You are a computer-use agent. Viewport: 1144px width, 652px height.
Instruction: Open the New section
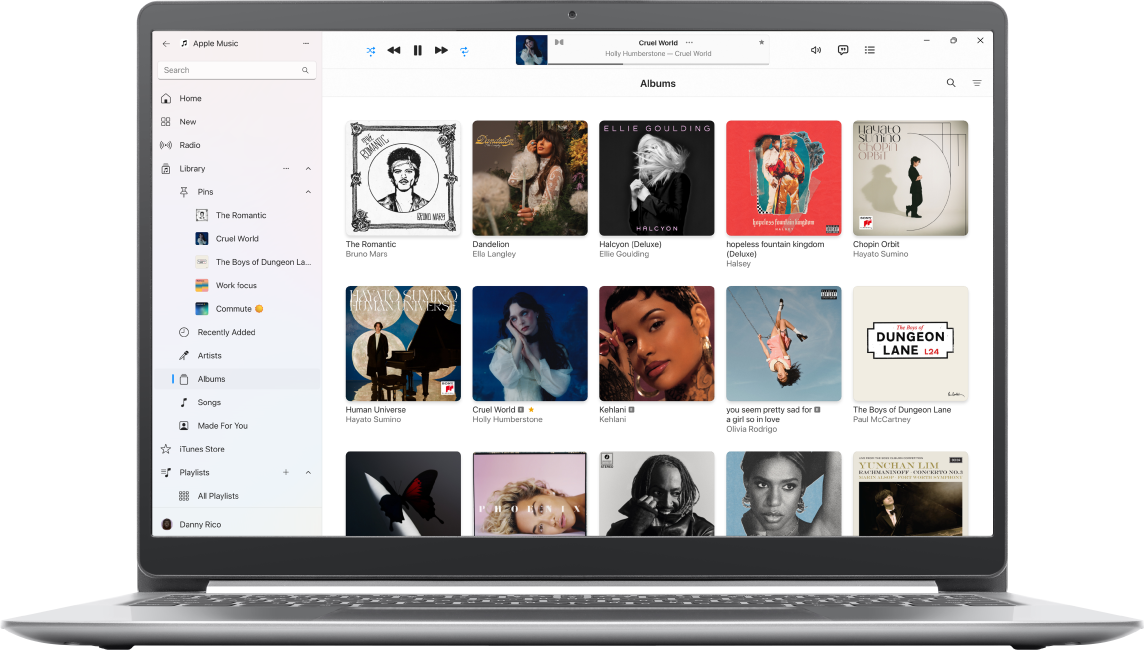238,122
